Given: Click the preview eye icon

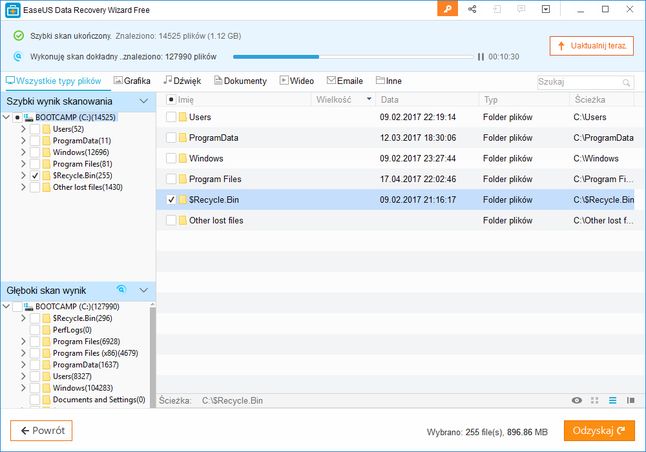Looking at the screenshot, I should pos(577,400).
